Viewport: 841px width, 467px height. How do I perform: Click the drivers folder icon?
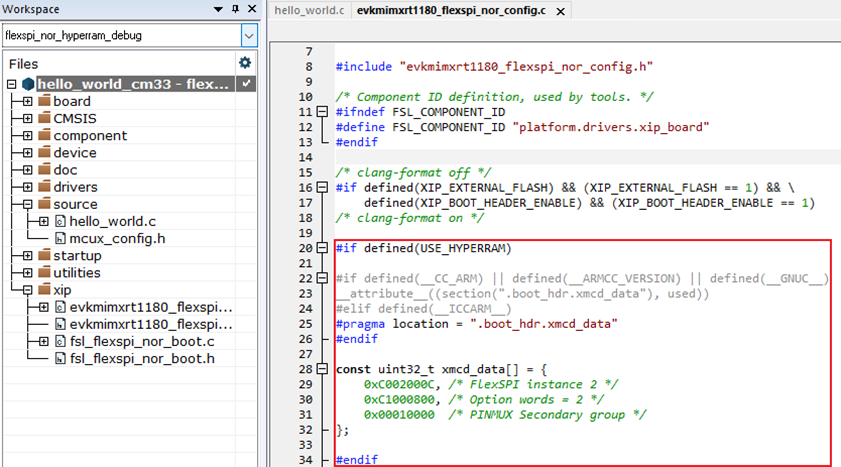[x=44, y=187]
